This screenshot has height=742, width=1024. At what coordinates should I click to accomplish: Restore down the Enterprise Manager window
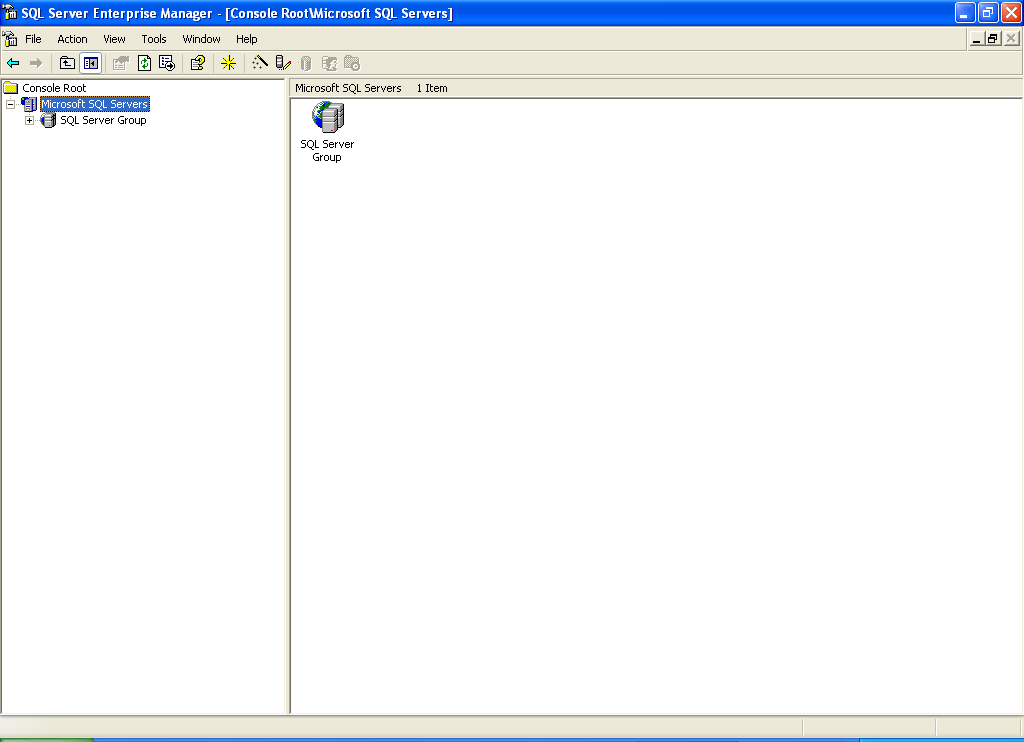988,12
